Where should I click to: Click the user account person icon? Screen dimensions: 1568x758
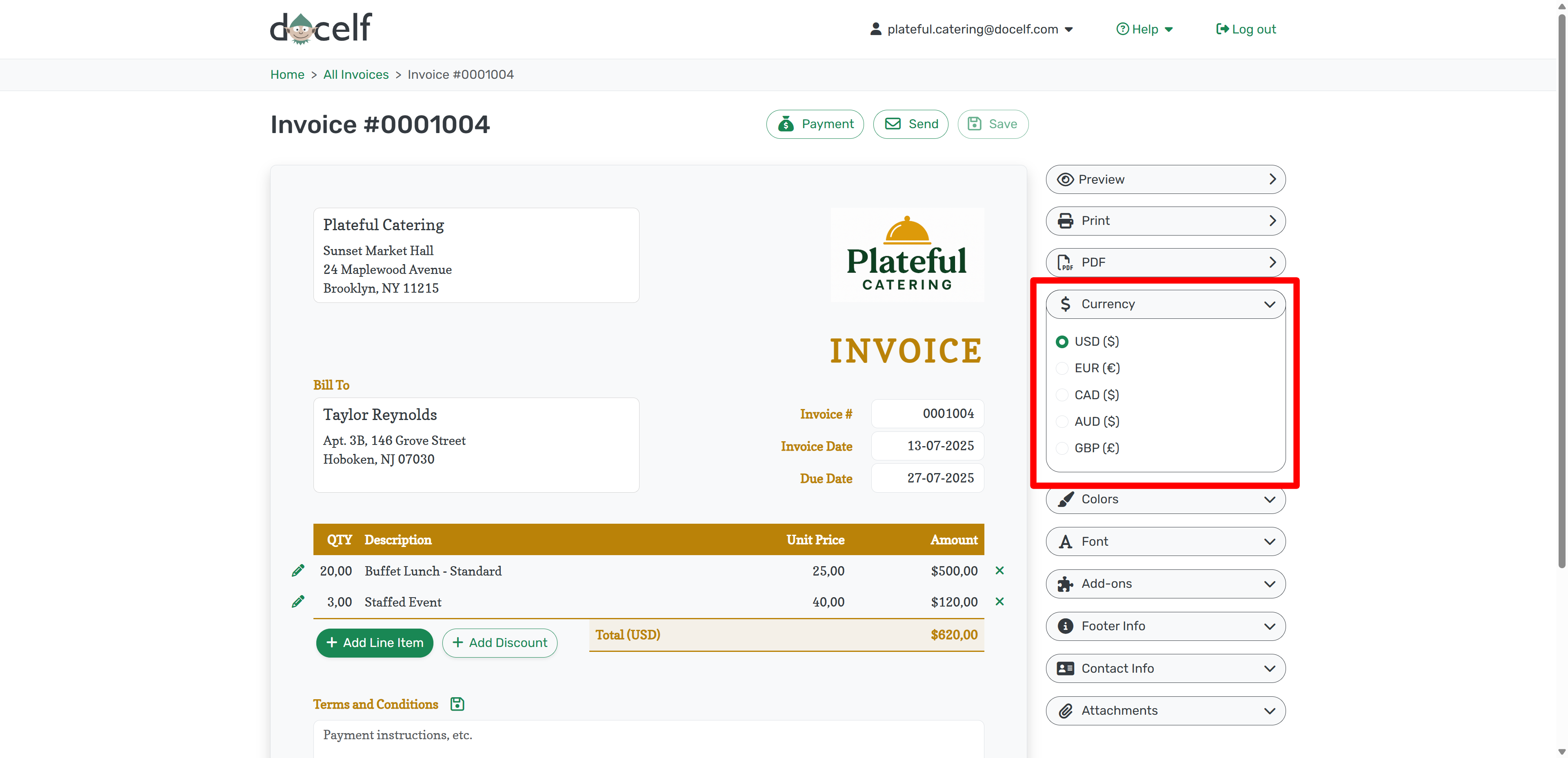click(x=875, y=29)
